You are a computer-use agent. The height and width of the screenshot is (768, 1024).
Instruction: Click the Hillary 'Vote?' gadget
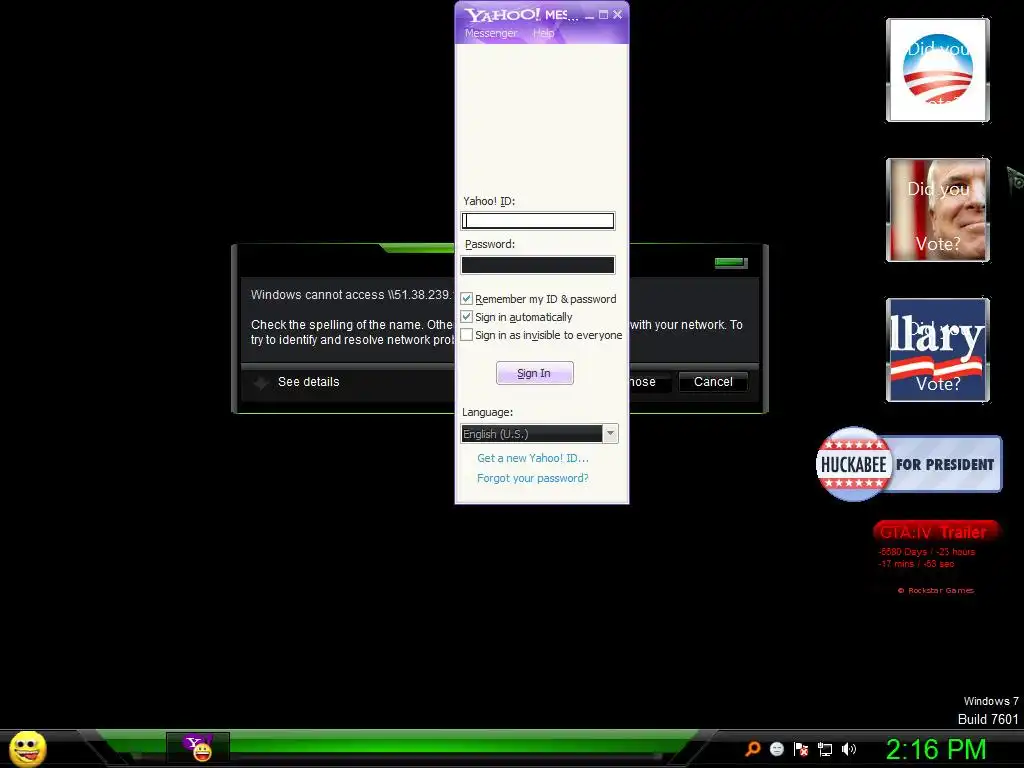click(x=938, y=349)
